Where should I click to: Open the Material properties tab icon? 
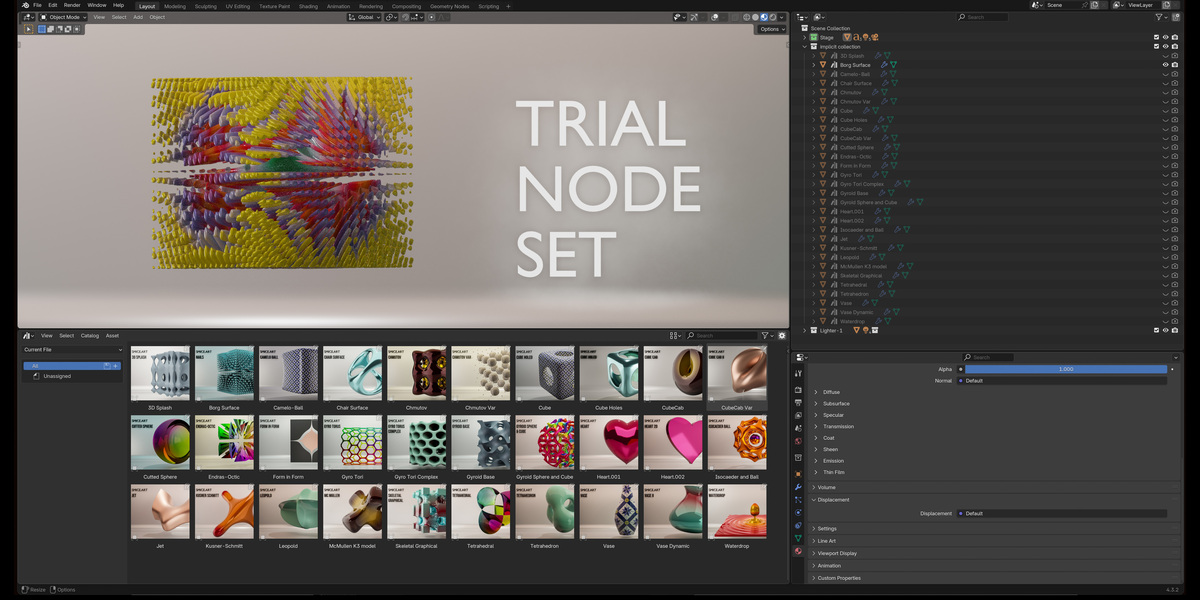(x=797, y=551)
